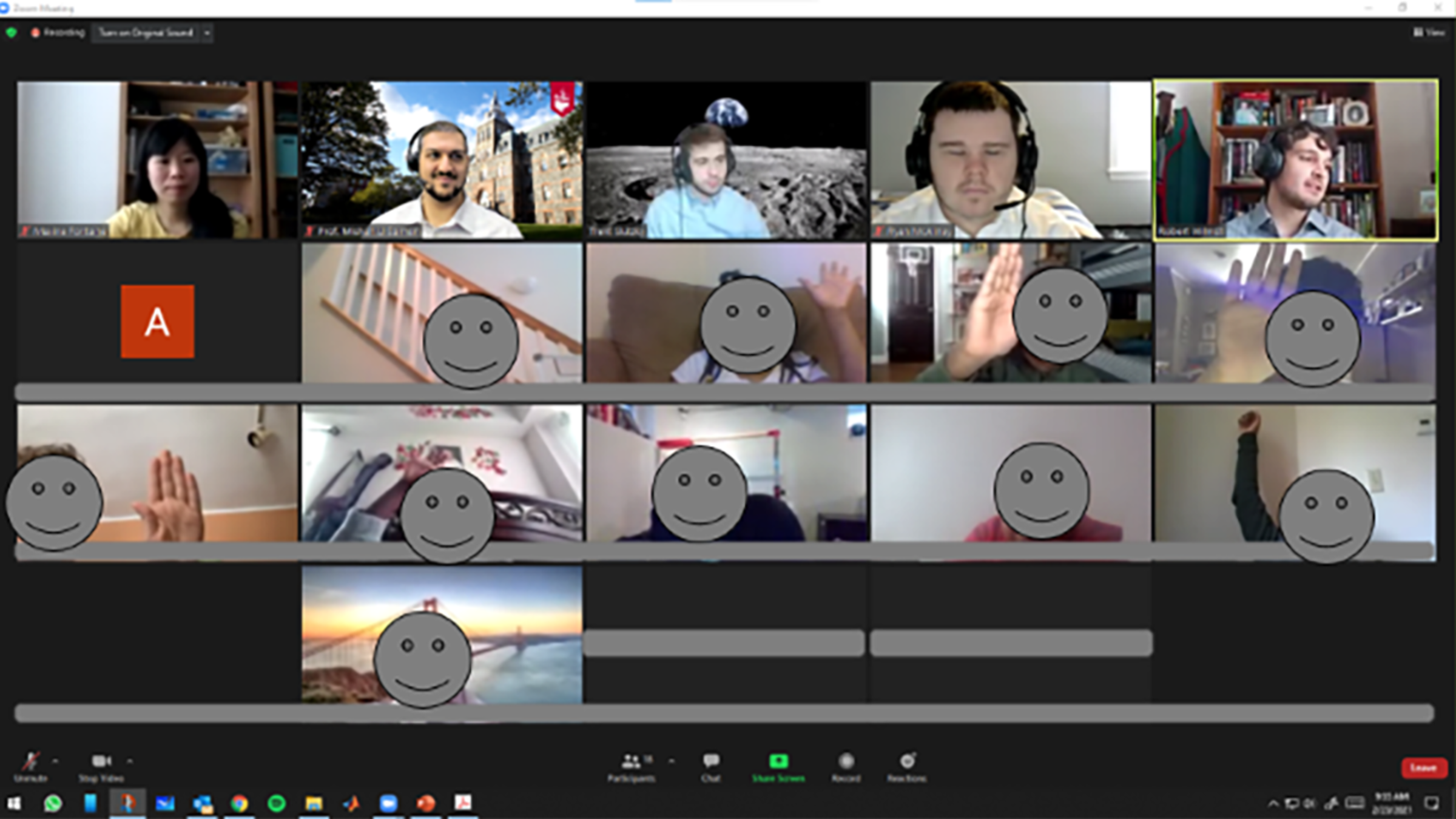Open the video settings dropdown arrow
The height and width of the screenshot is (819, 1456).
pos(129,760)
